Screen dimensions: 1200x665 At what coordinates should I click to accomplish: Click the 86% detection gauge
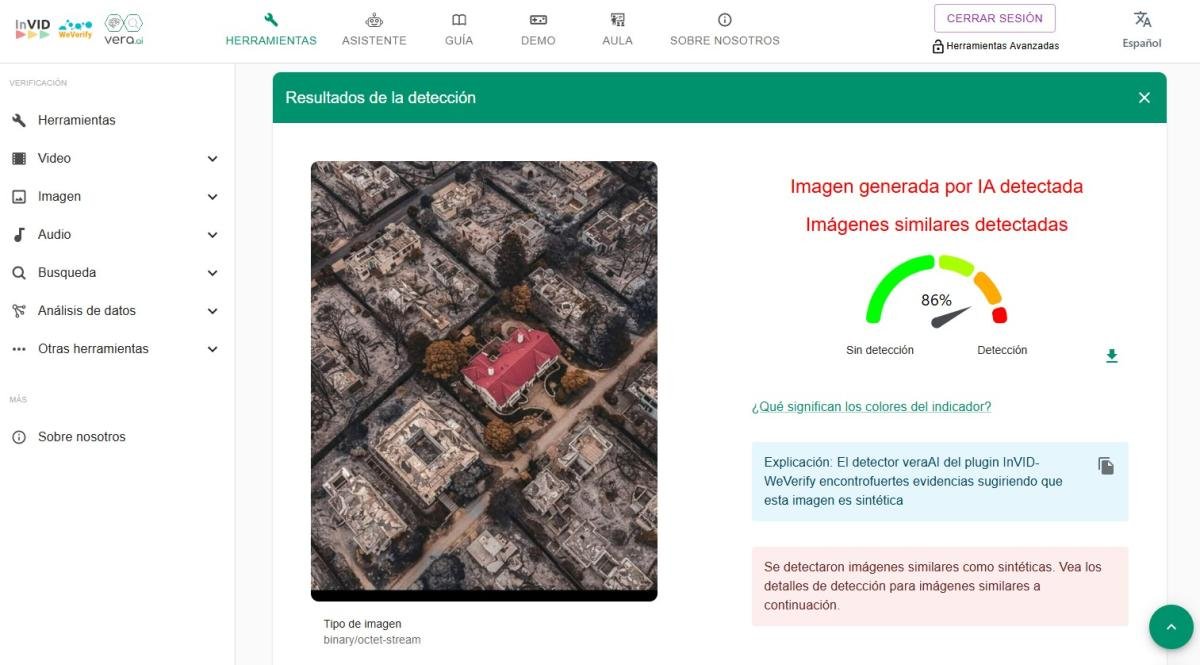936,291
